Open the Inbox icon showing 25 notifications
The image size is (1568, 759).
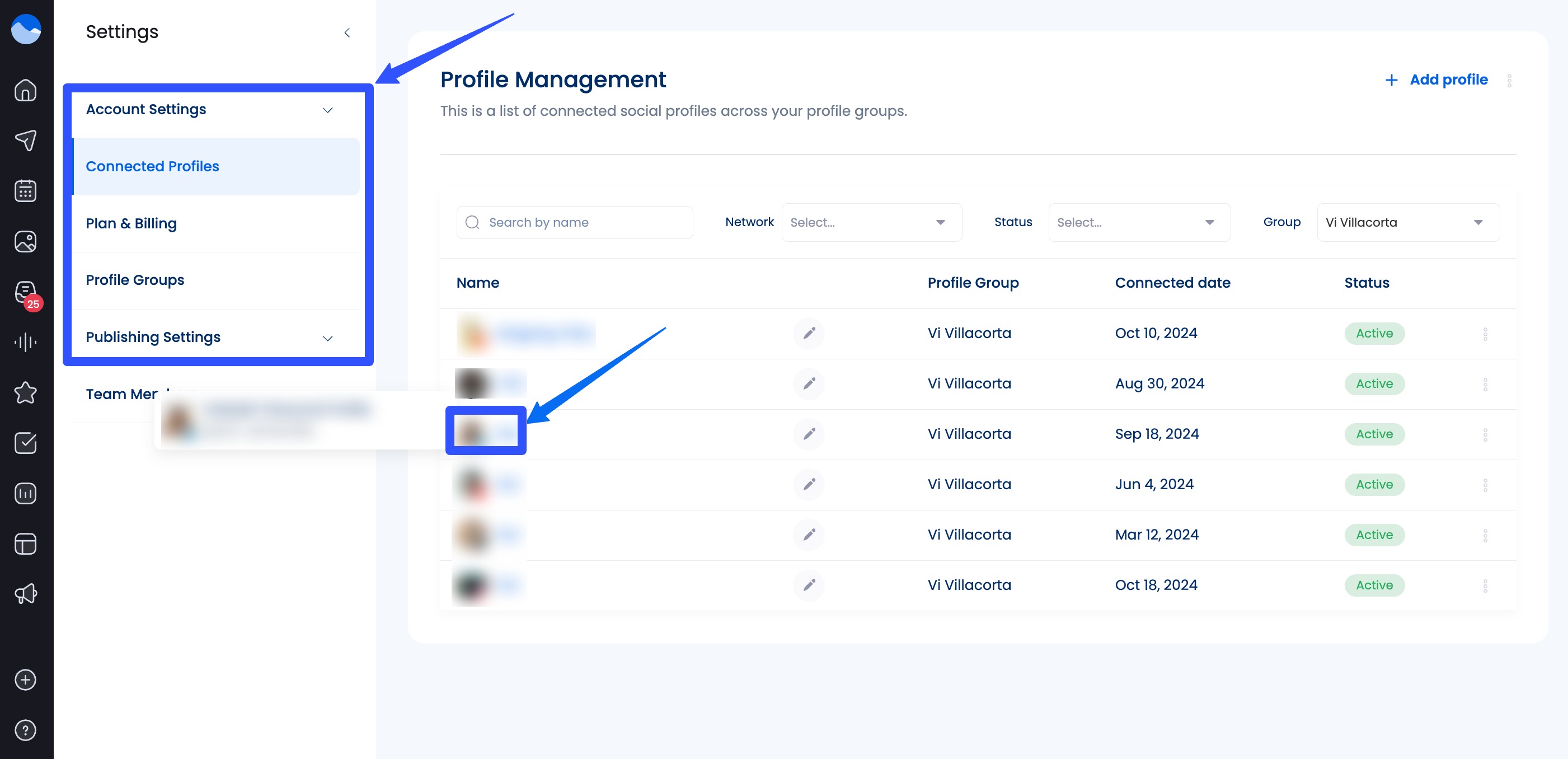(26, 293)
